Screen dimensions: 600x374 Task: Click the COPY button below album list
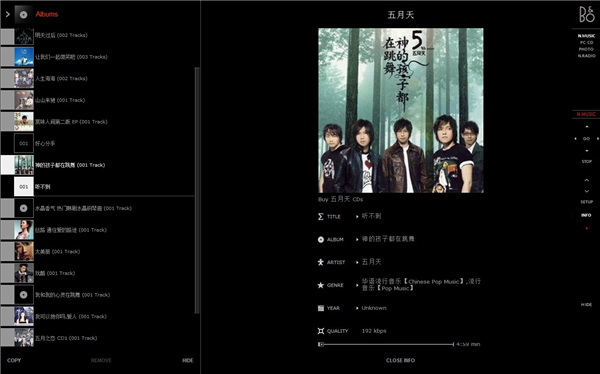pyautogui.click(x=14, y=360)
